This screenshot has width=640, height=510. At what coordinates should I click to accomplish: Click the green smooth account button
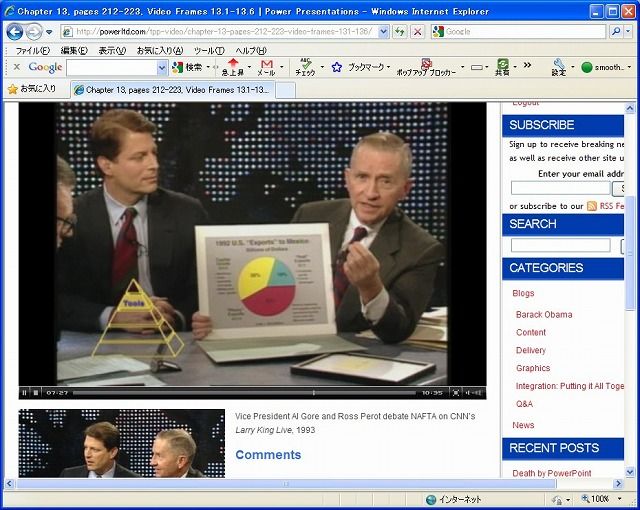tap(602, 67)
